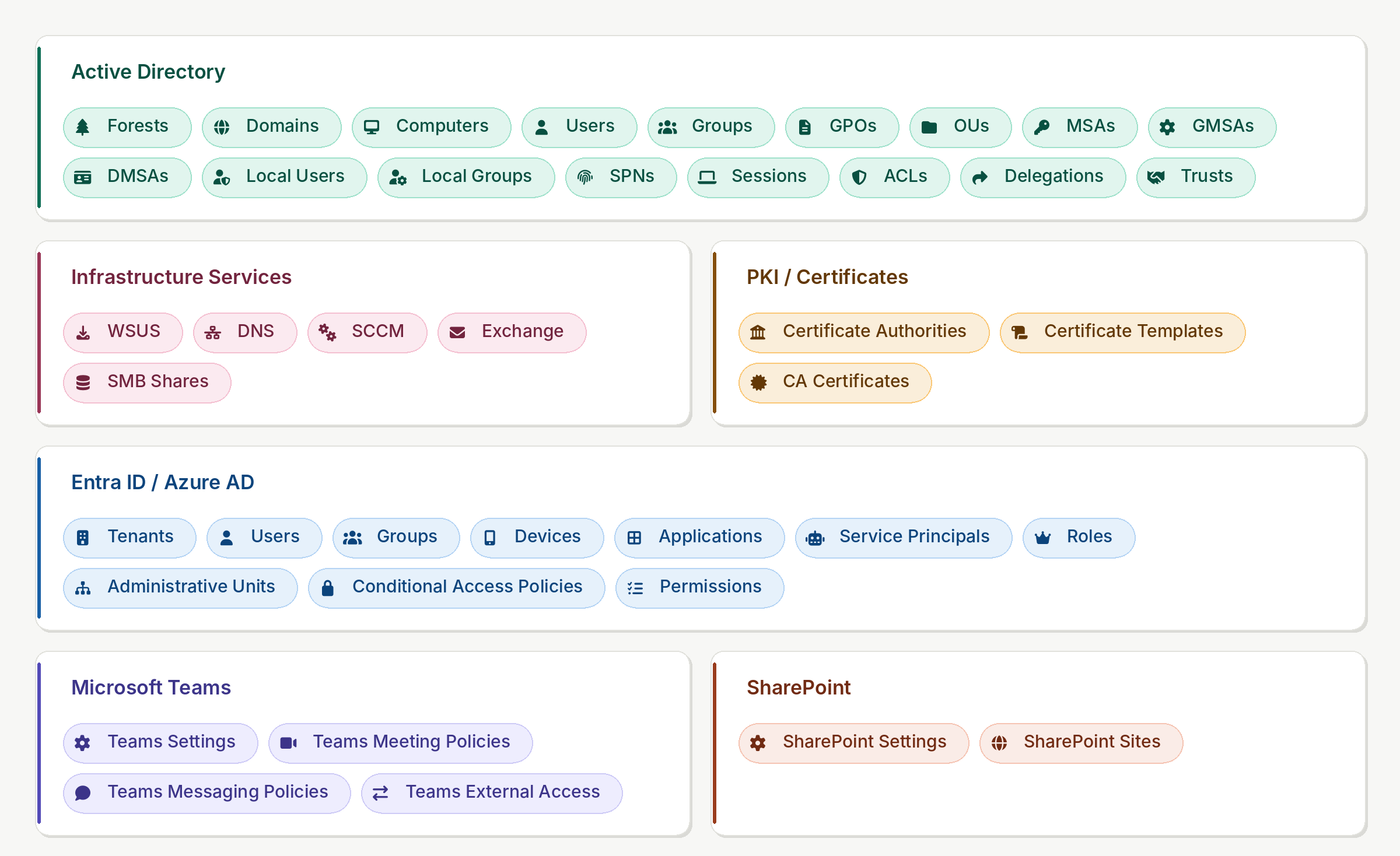1400x856 pixels.
Task: Click the handshake icon on the Trusts chip
Action: click(x=1158, y=177)
